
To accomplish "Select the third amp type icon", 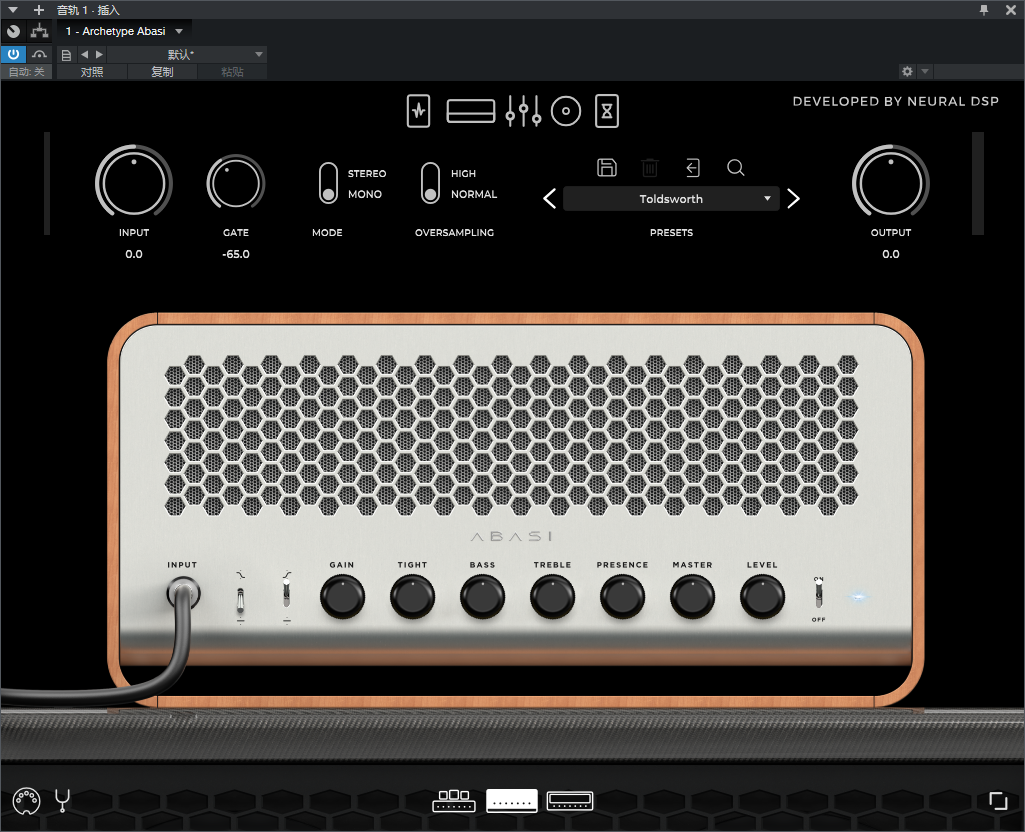I will [570, 801].
